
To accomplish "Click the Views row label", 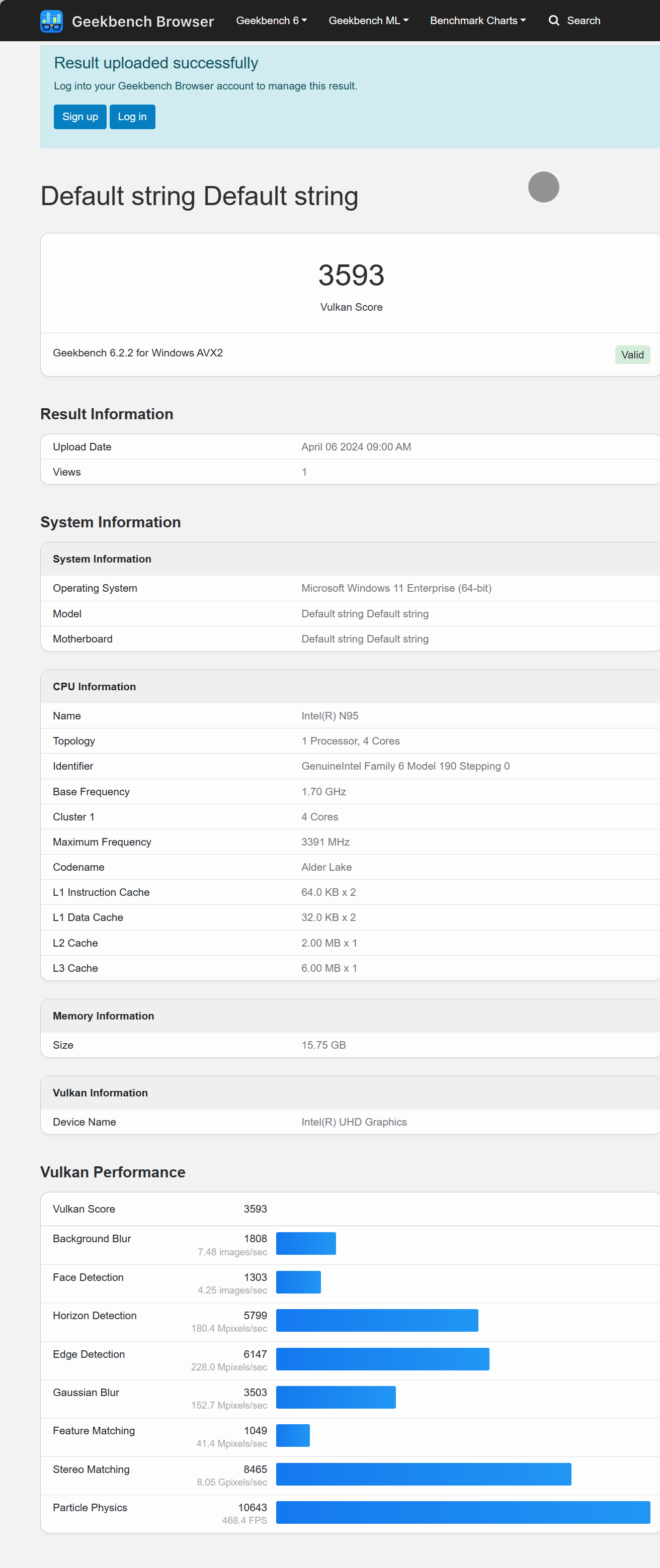I will 67,473.
